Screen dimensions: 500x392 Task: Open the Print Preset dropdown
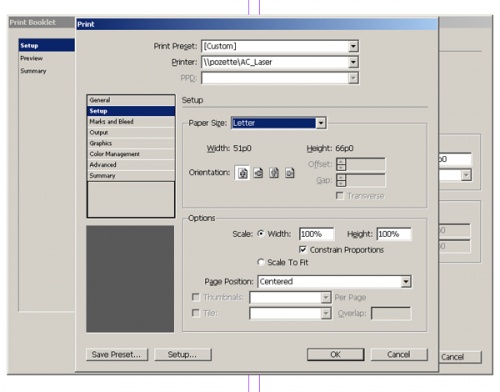tap(353, 46)
